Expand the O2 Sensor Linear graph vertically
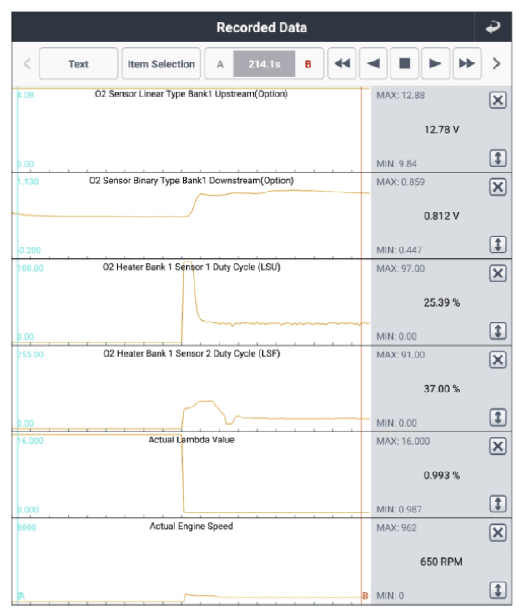This screenshot has width=523, height=616. point(497,158)
